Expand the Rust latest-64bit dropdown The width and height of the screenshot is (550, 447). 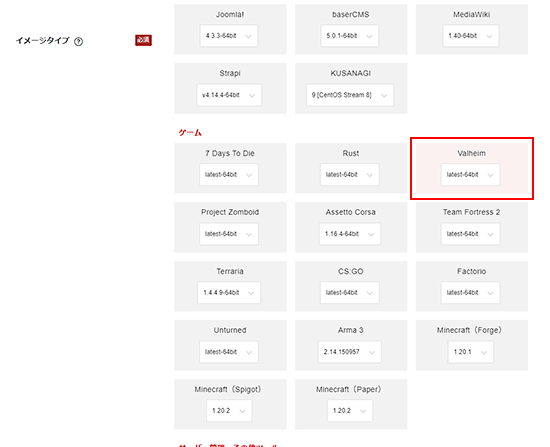(x=350, y=175)
